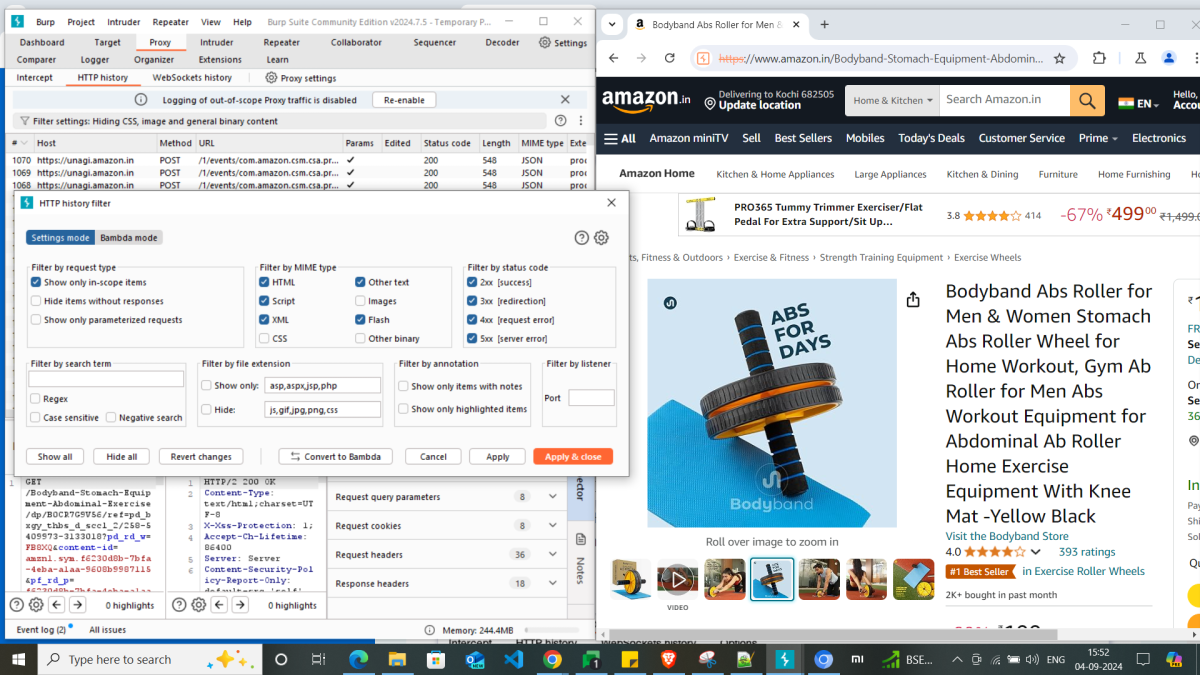Viewport: 1200px width, 675px height.
Task: Open Proxy settings via its gear icon
Action: (271, 78)
